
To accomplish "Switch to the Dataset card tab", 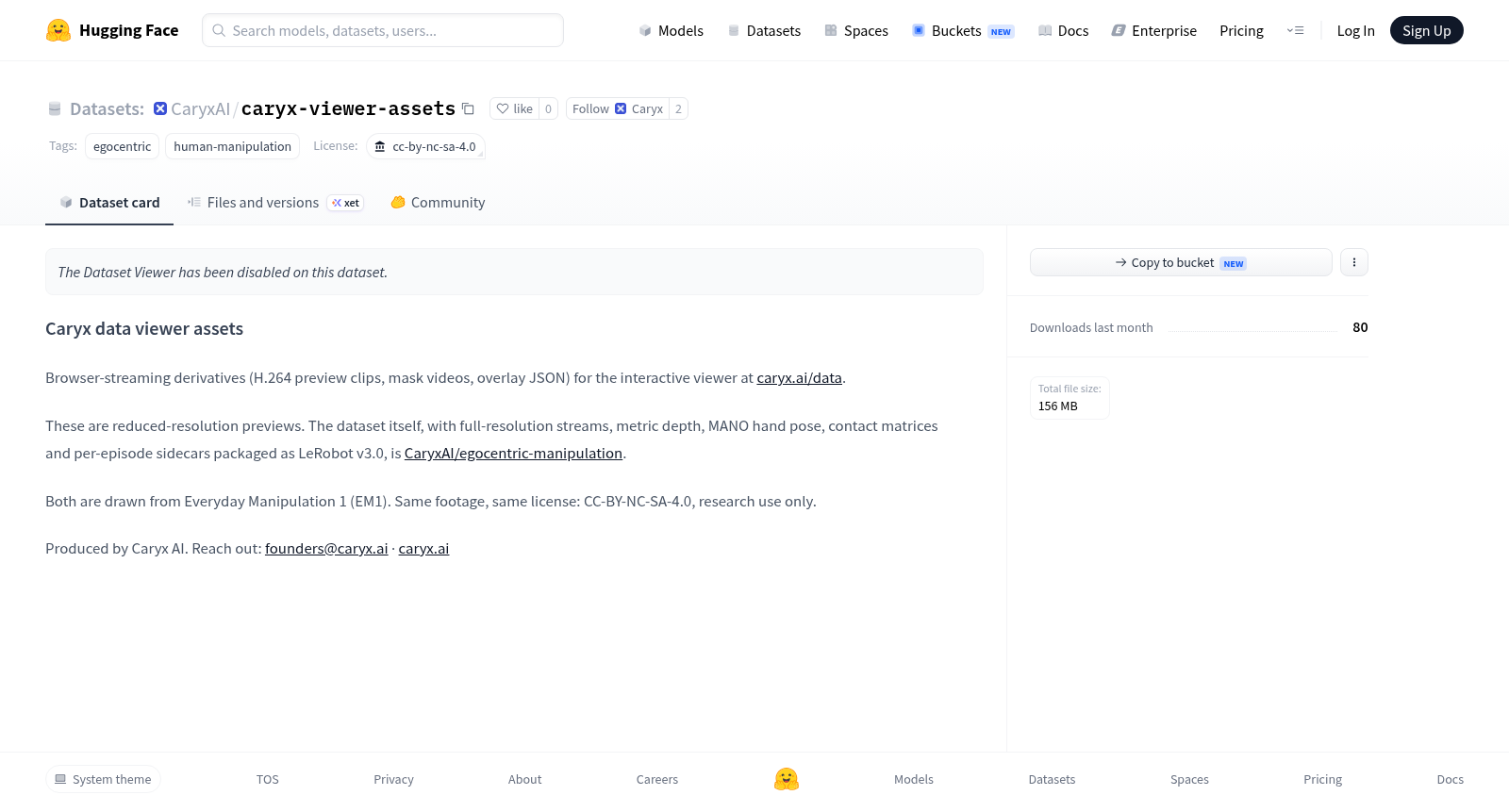I will (109, 202).
